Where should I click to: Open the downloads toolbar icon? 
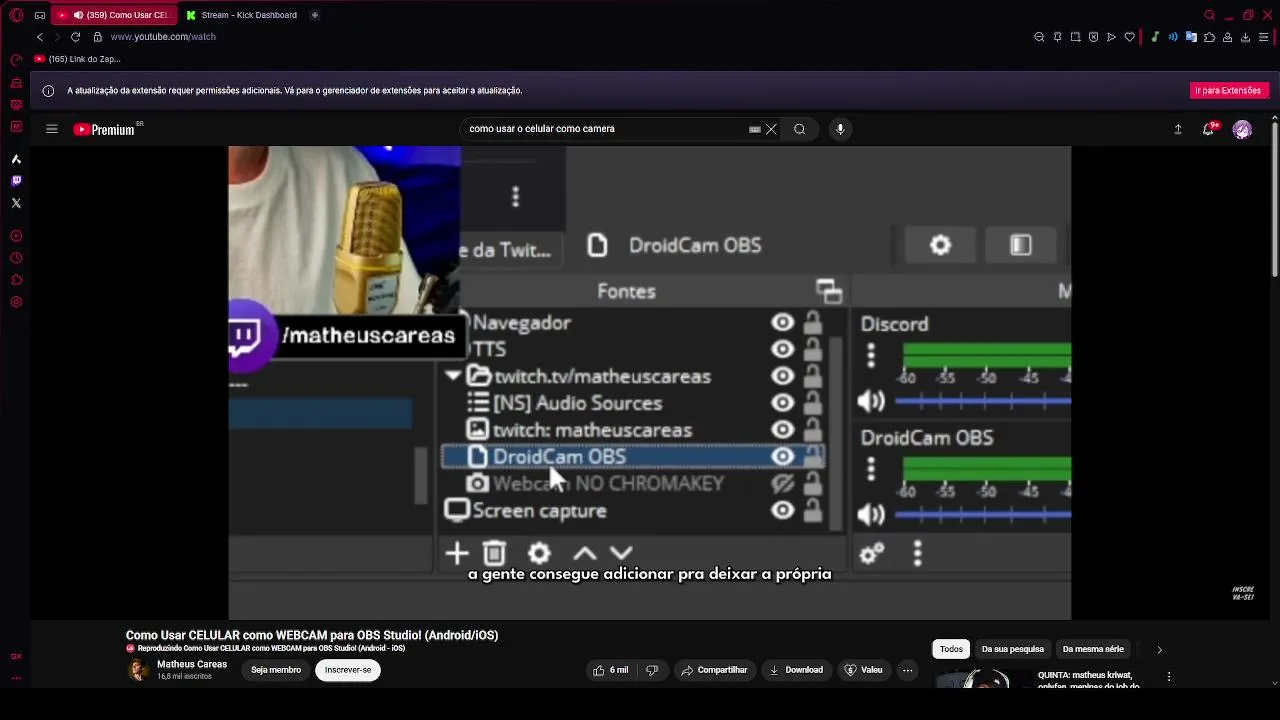pyautogui.click(x=1245, y=37)
